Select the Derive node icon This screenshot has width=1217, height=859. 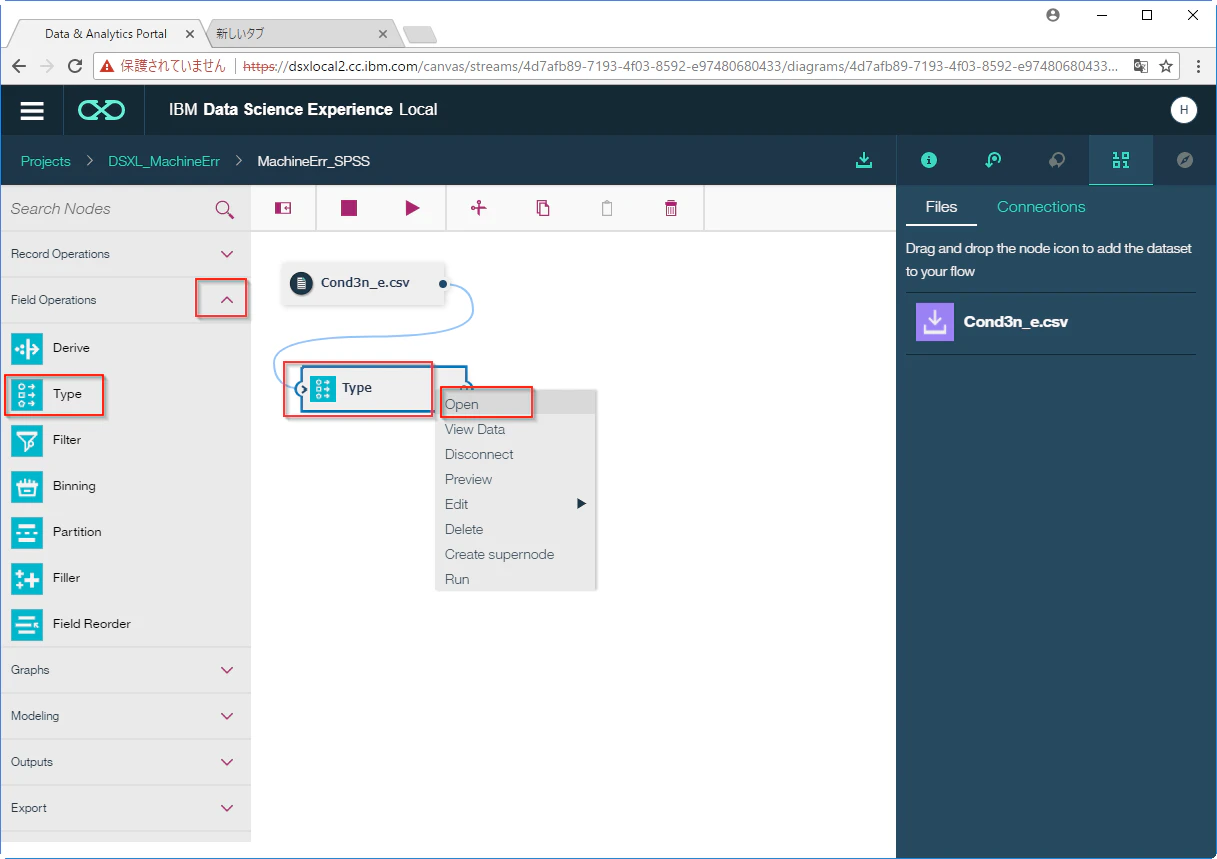27,348
